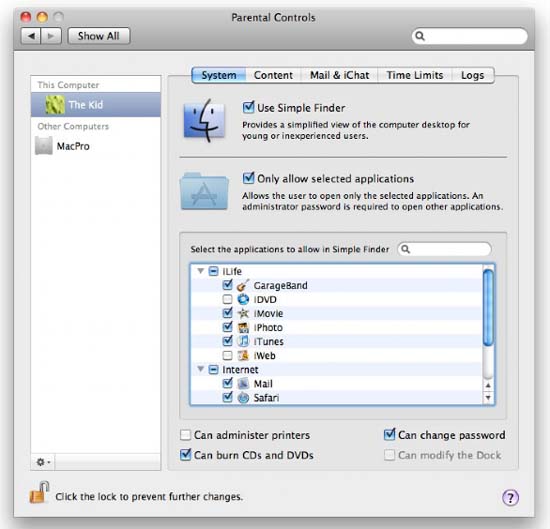Uncheck Can change password

[389, 434]
